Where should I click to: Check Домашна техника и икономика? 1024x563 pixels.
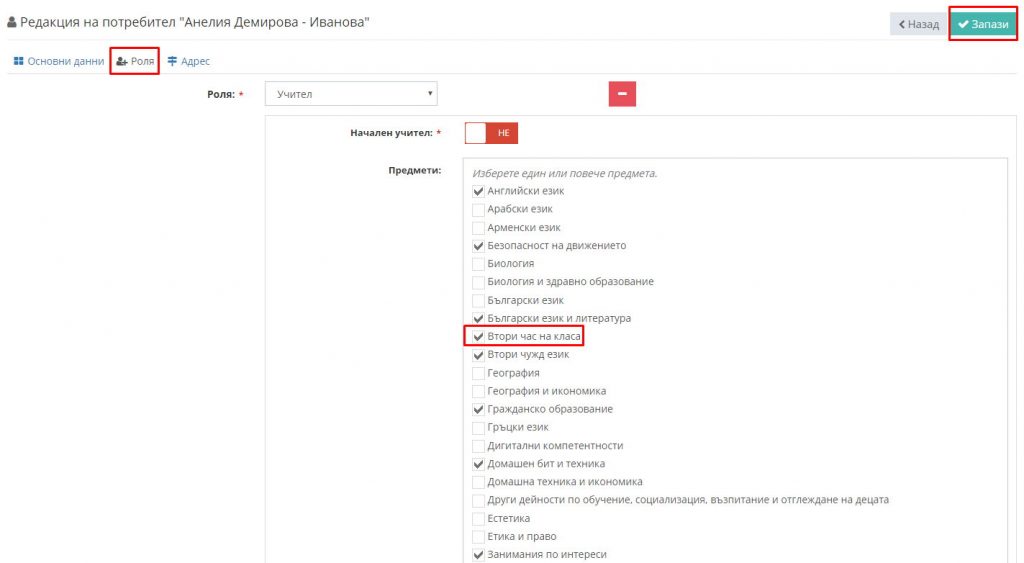478,482
